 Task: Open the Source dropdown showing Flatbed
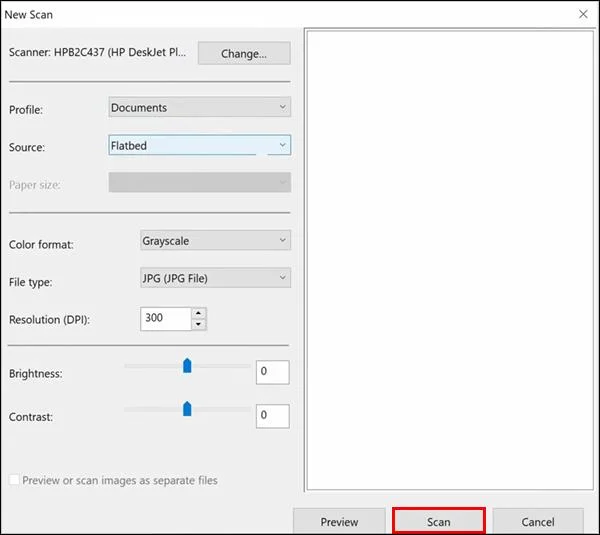click(199, 145)
